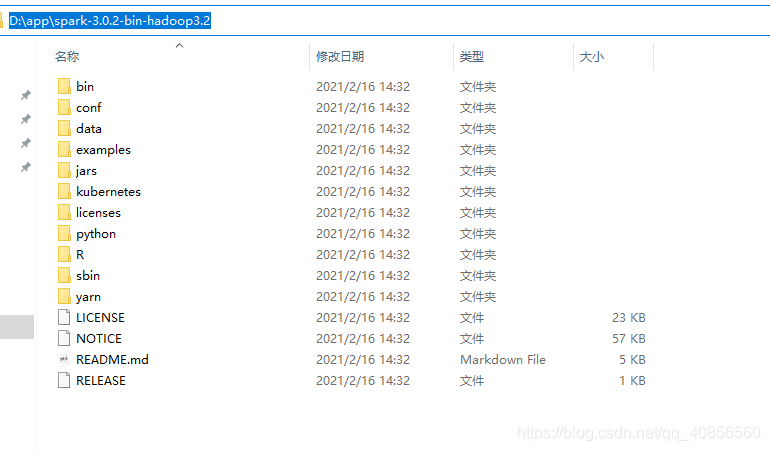Select the licenses folder name
This screenshot has height=451, width=770.
pos(98,213)
